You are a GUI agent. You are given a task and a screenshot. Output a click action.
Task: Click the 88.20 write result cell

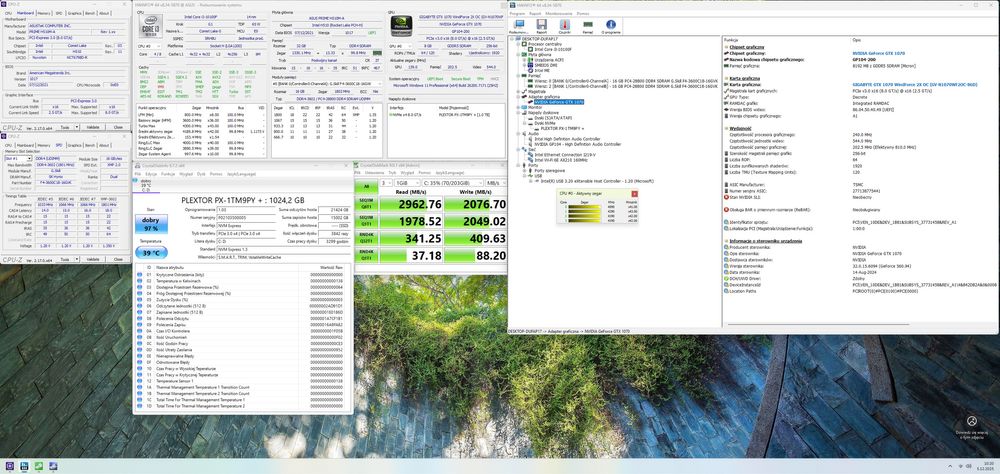click(474, 256)
